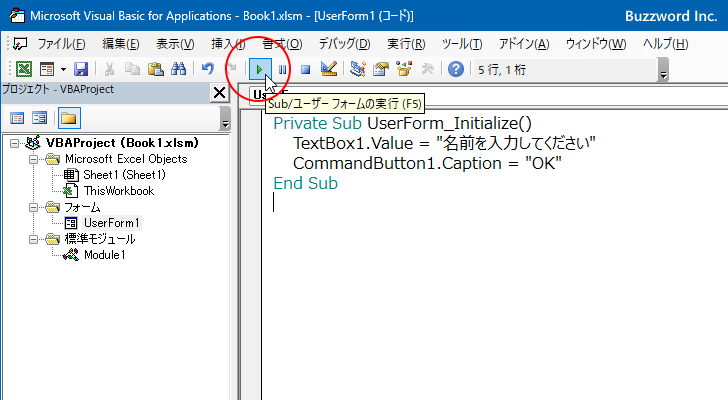The height and width of the screenshot is (400, 728).
Task: Open the ヘルプ(H) menu
Action: [x=665, y=44]
